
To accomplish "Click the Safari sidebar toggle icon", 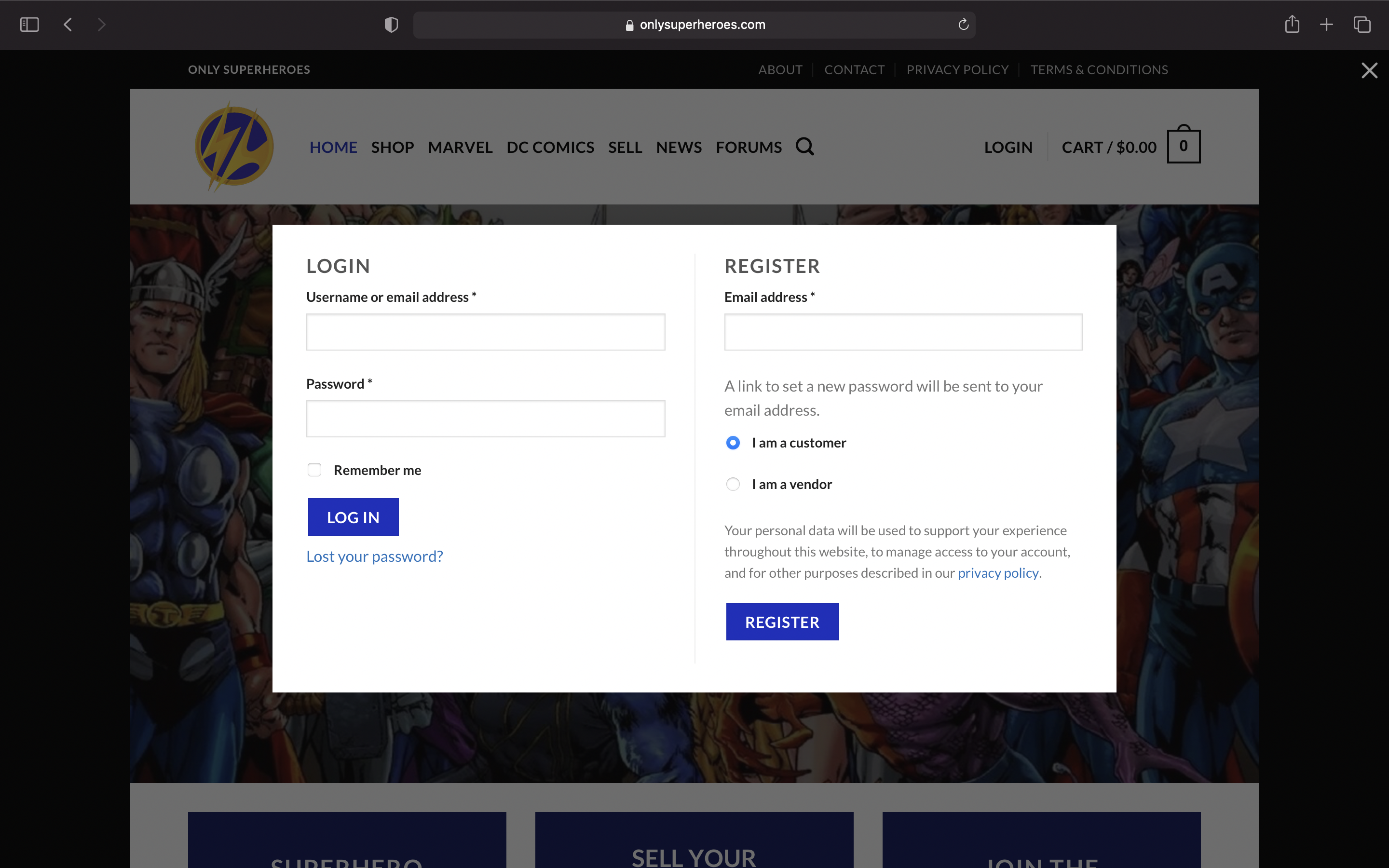I will tap(29, 25).
